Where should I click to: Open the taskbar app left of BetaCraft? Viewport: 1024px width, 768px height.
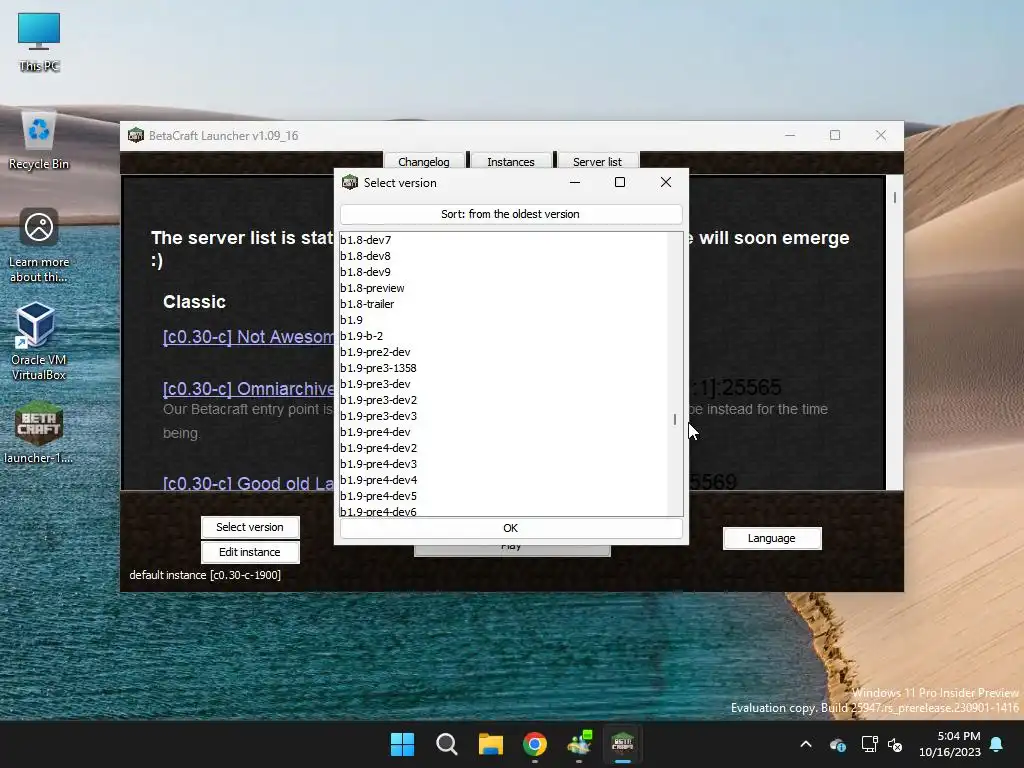(579, 744)
